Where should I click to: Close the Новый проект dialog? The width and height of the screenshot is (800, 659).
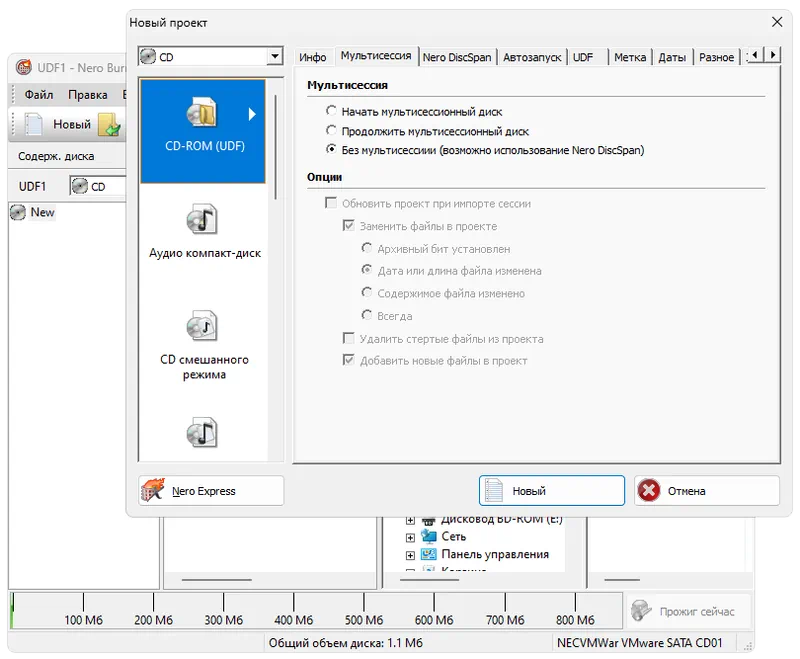(x=777, y=22)
